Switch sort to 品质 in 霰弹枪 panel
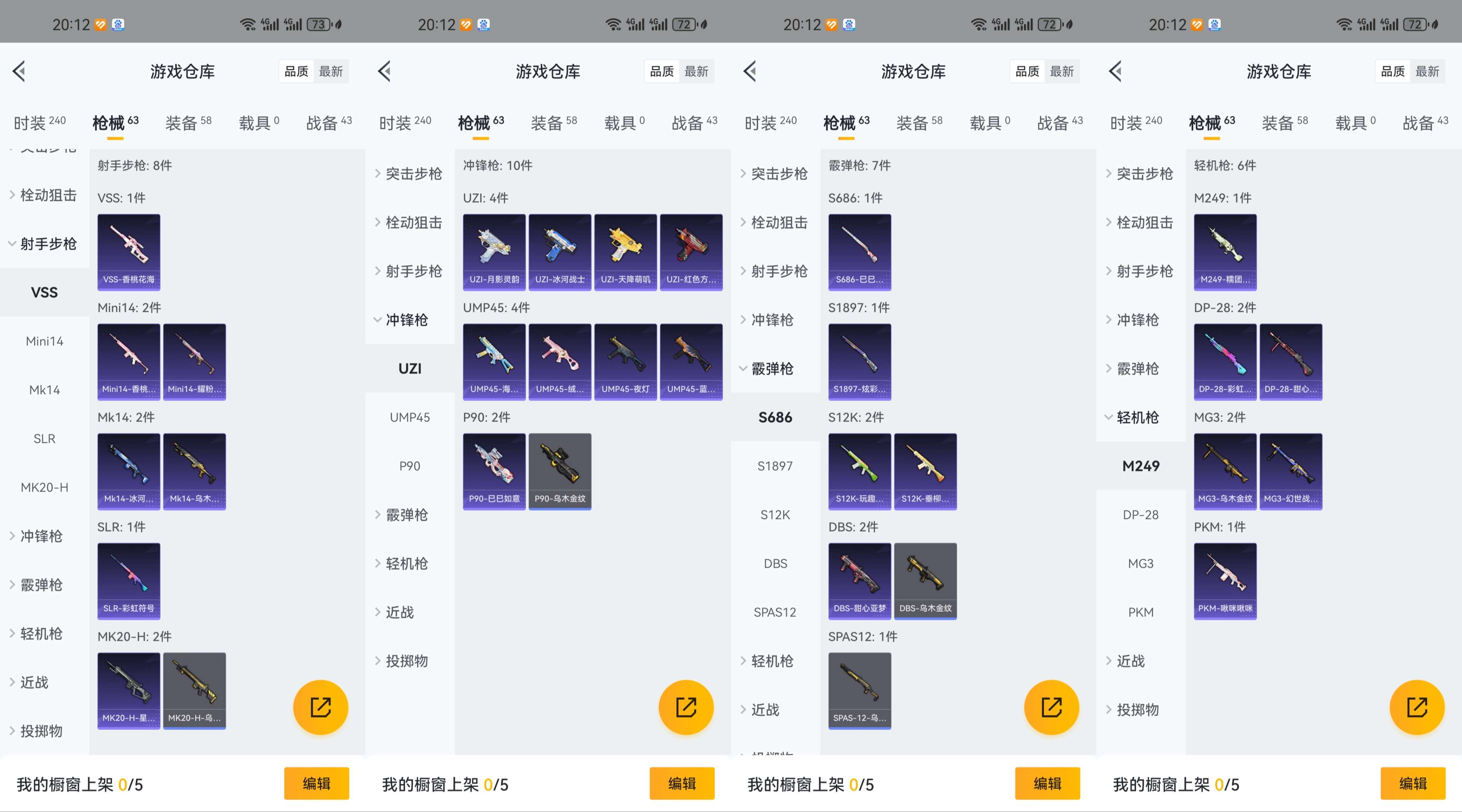 (1027, 71)
